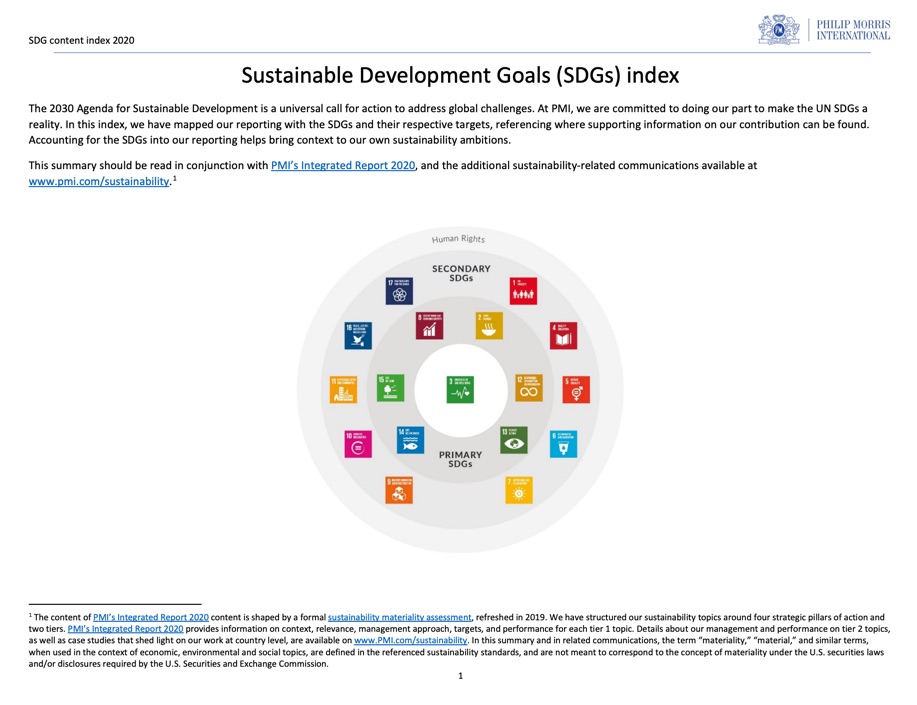Click the SDG 4 Quality Education icon
The width and height of the screenshot is (917, 705).
(563, 336)
